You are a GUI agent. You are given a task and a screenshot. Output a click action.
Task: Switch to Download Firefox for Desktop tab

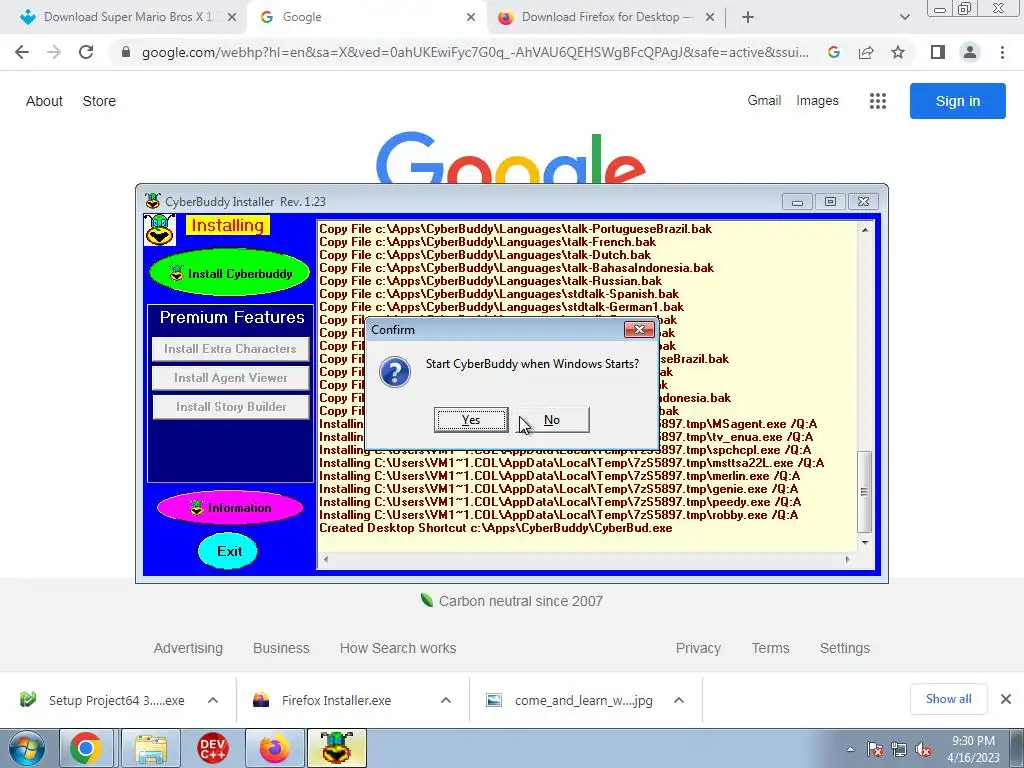606,17
